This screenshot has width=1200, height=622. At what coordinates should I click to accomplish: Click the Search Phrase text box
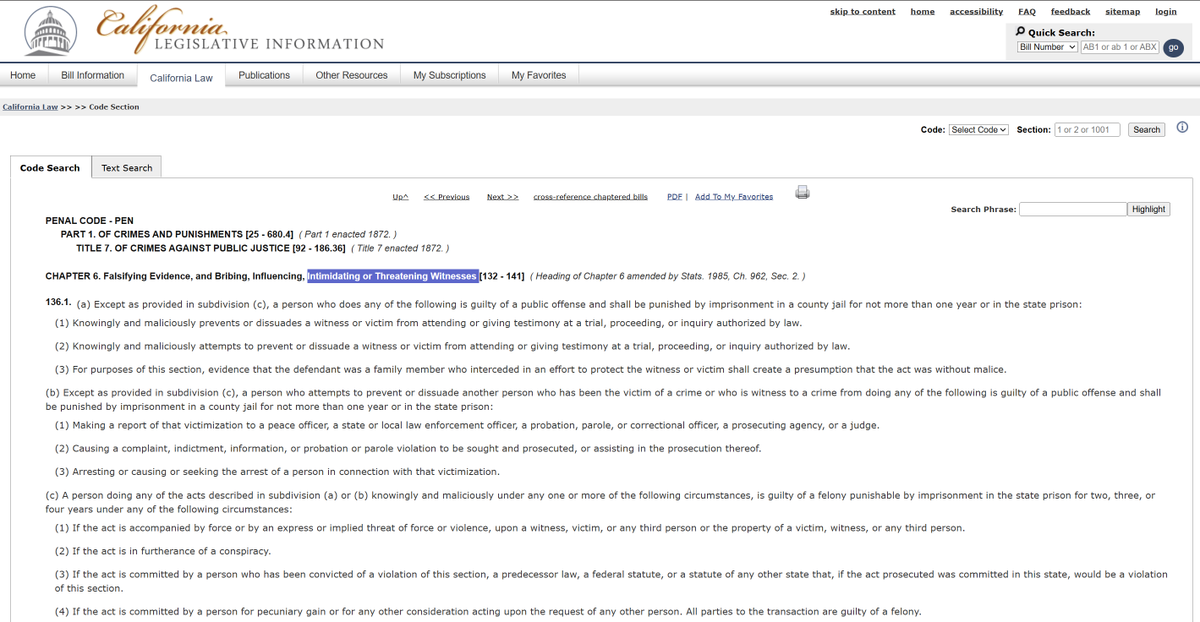point(1073,209)
